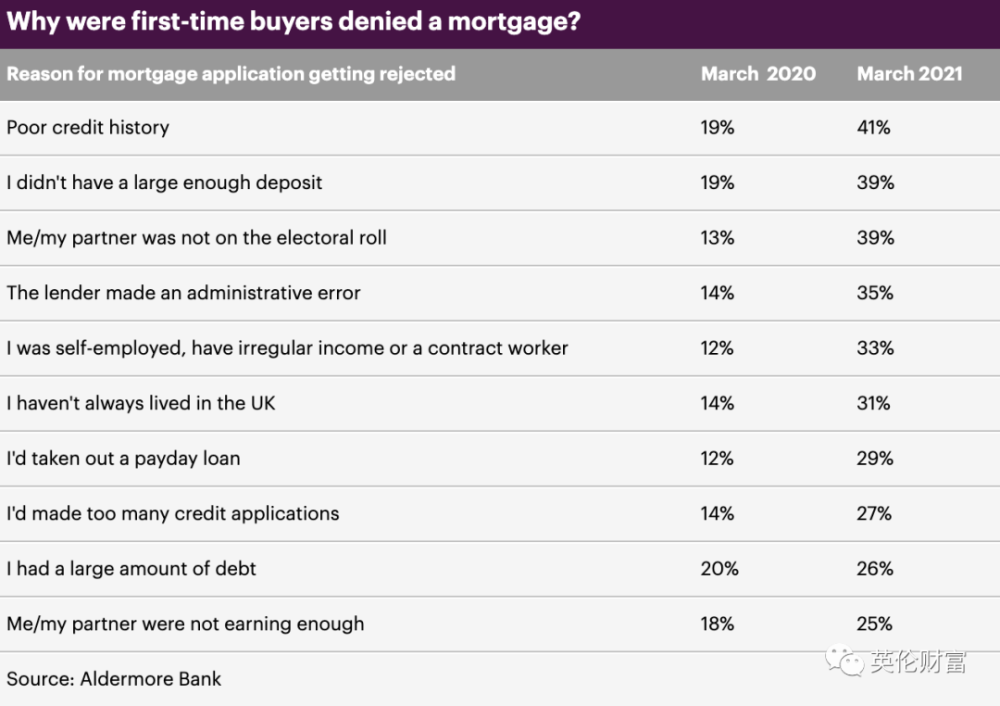Click the 33% value for self-employed row
This screenshot has height=706, width=1000.
[x=874, y=348]
